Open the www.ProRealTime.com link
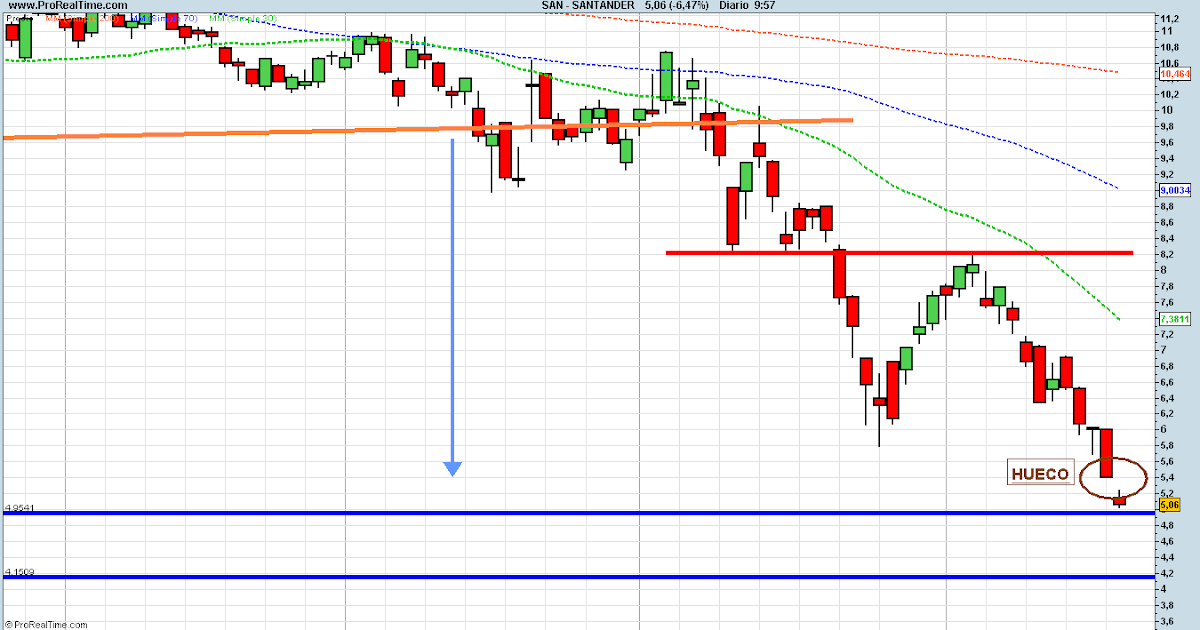This screenshot has width=1200, height=630. (x=68, y=5)
